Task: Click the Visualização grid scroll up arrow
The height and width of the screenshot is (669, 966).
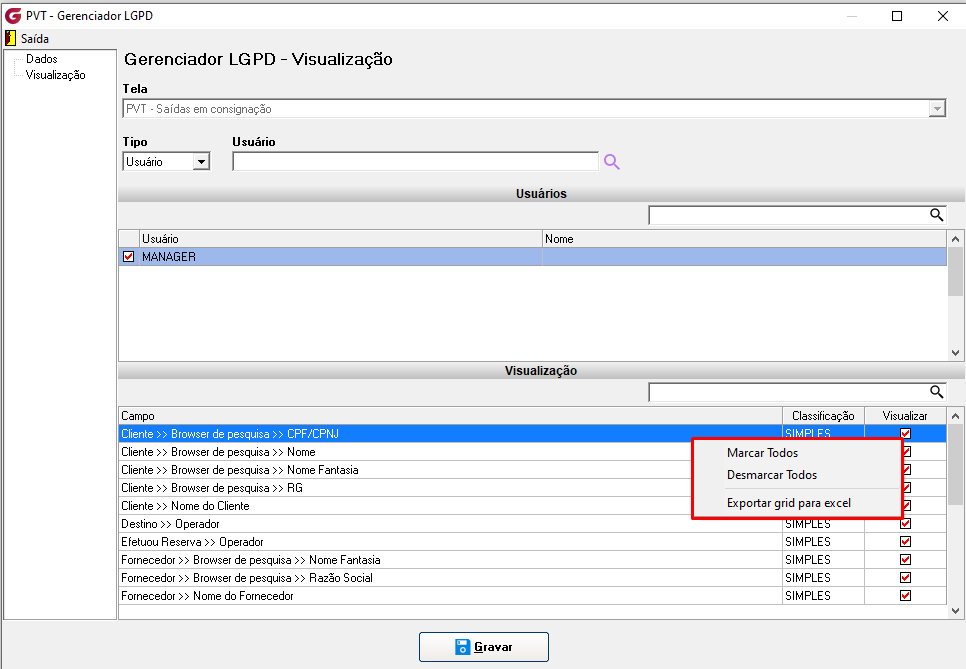Action: tap(956, 416)
